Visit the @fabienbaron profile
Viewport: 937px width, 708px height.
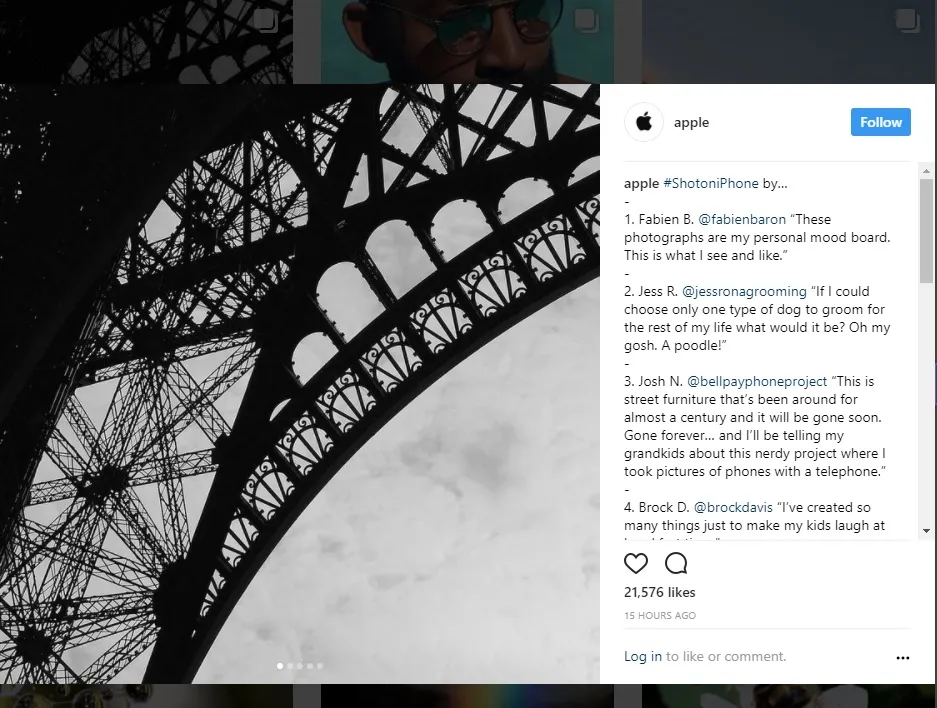click(x=742, y=219)
